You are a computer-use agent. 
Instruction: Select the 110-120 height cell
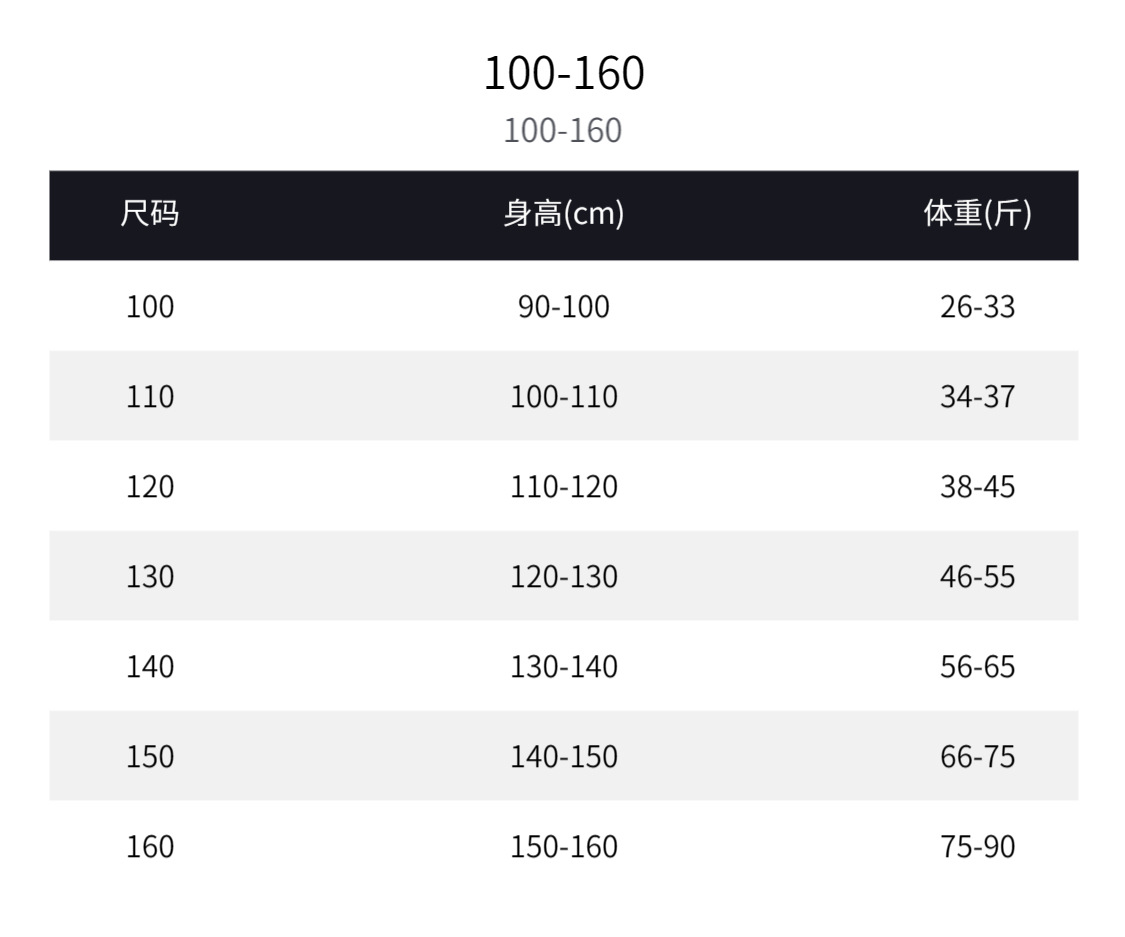[563, 486]
